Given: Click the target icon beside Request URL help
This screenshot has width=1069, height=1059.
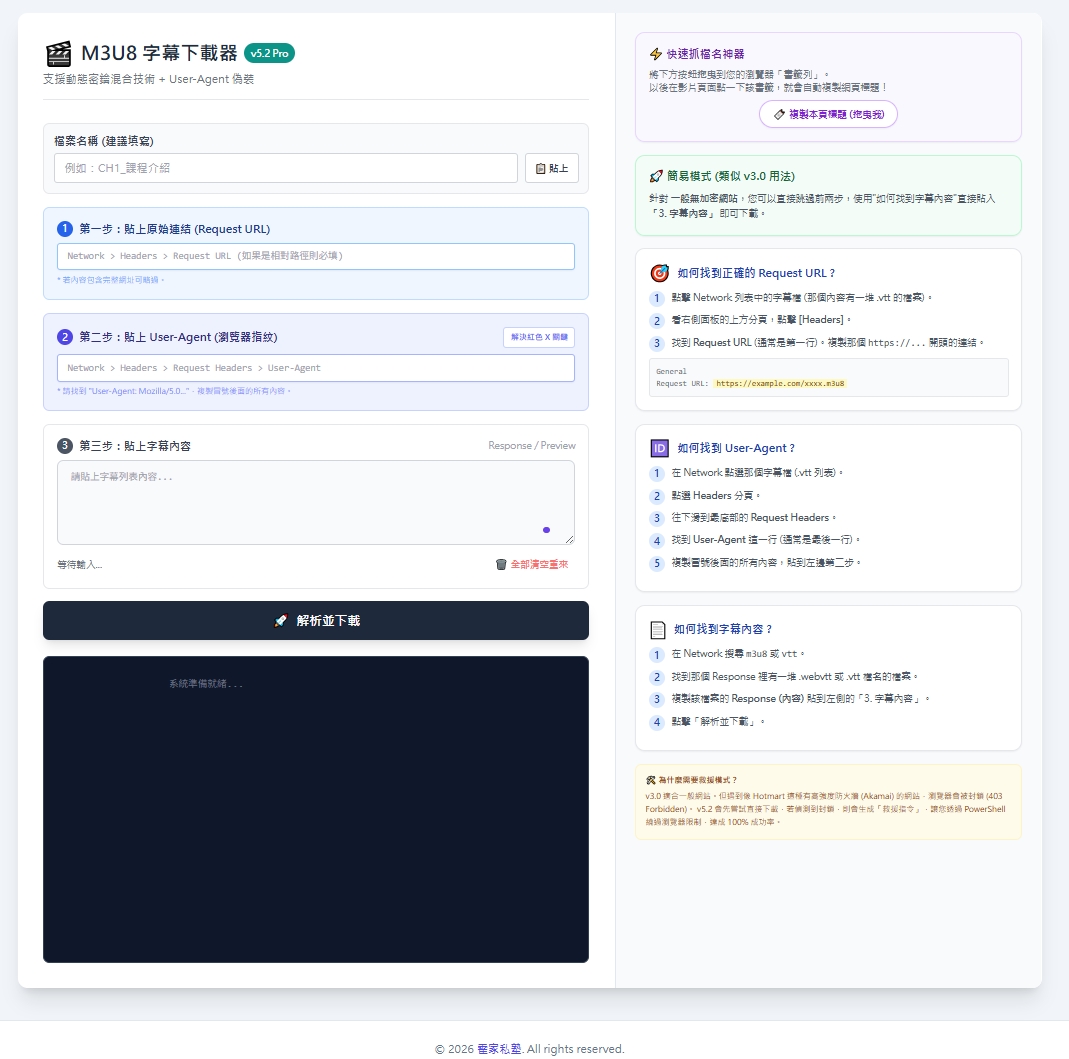Looking at the screenshot, I should click(659, 273).
